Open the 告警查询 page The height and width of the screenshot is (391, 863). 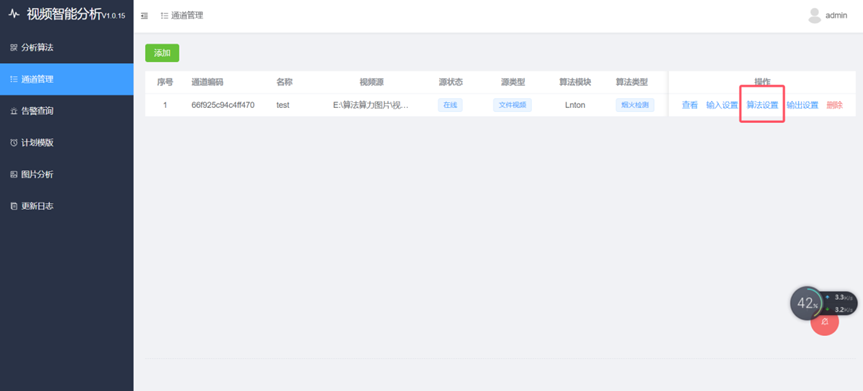pos(67,111)
